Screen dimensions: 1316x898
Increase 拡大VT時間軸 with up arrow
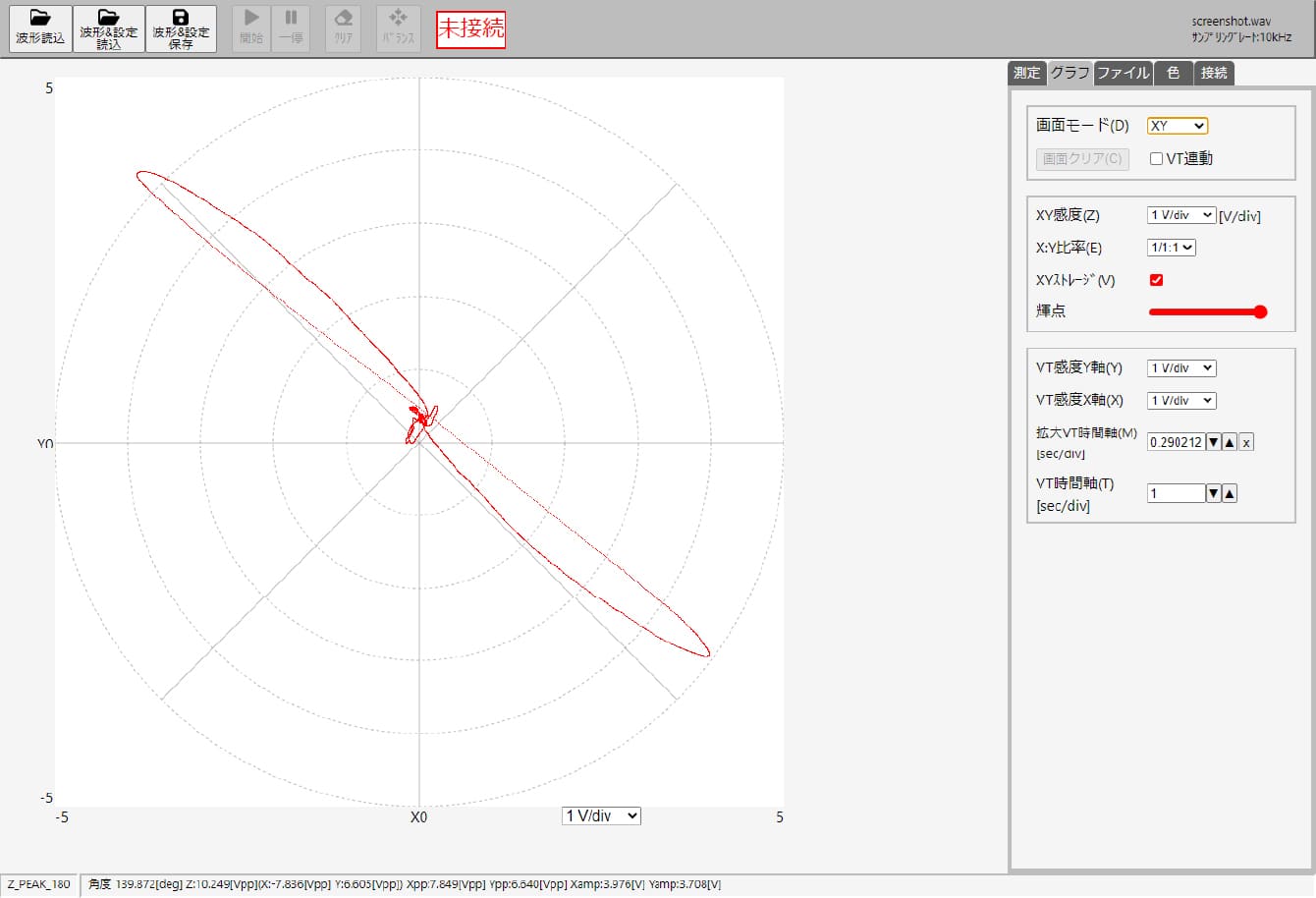tap(1230, 443)
